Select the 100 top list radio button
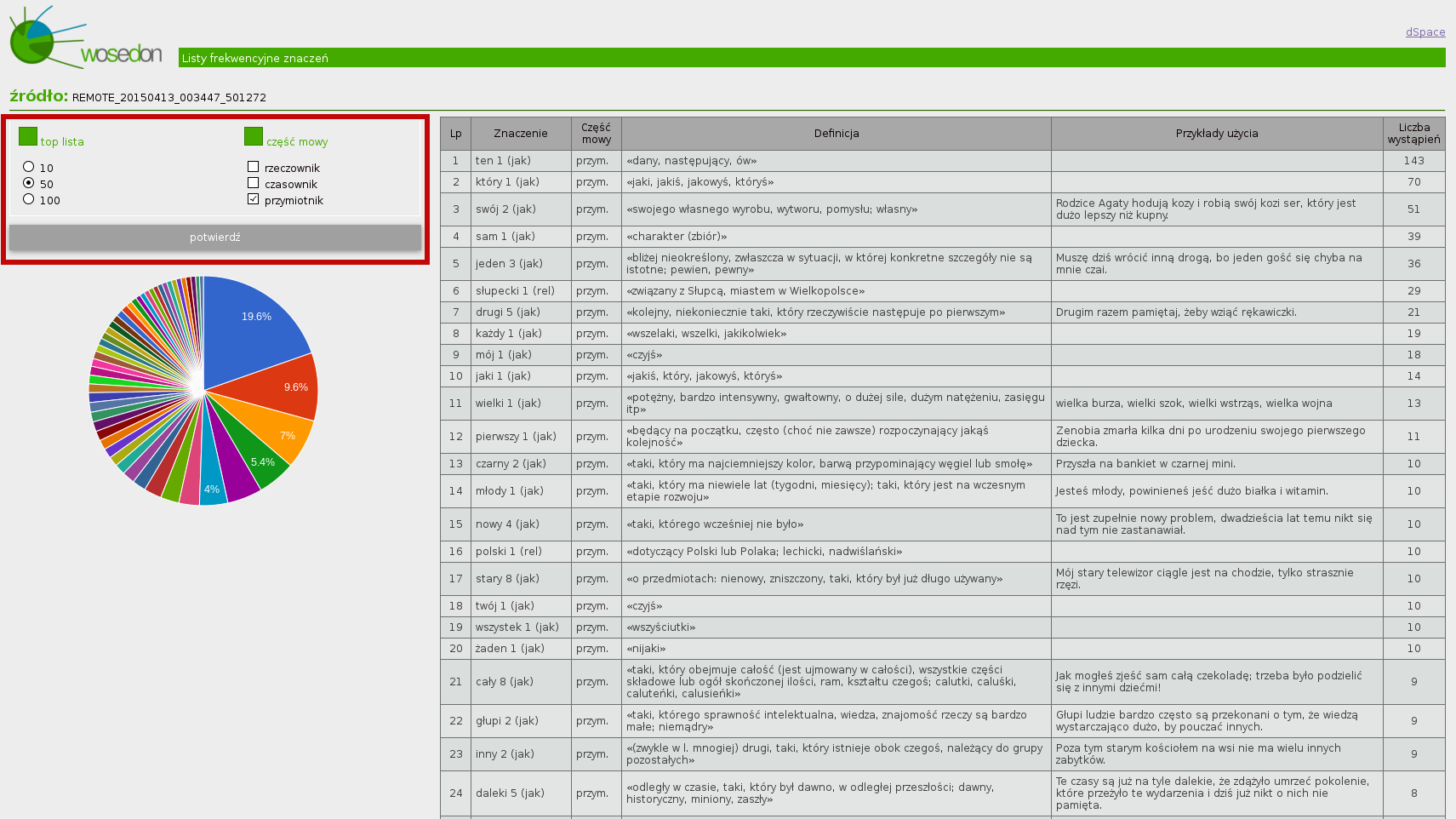The image size is (1456, 819). point(29,199)
